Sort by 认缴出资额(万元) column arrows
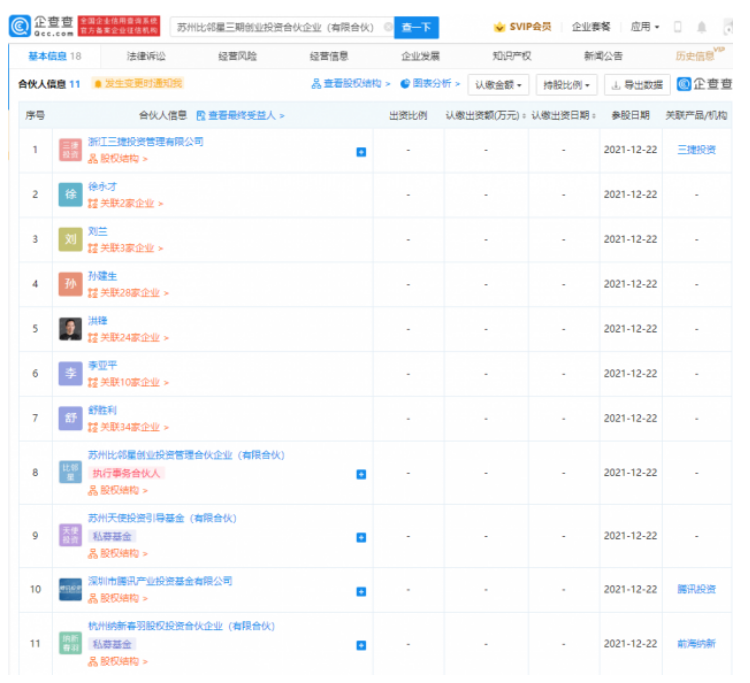The height and width of the screenshot is (683, 750). point(524,116)
